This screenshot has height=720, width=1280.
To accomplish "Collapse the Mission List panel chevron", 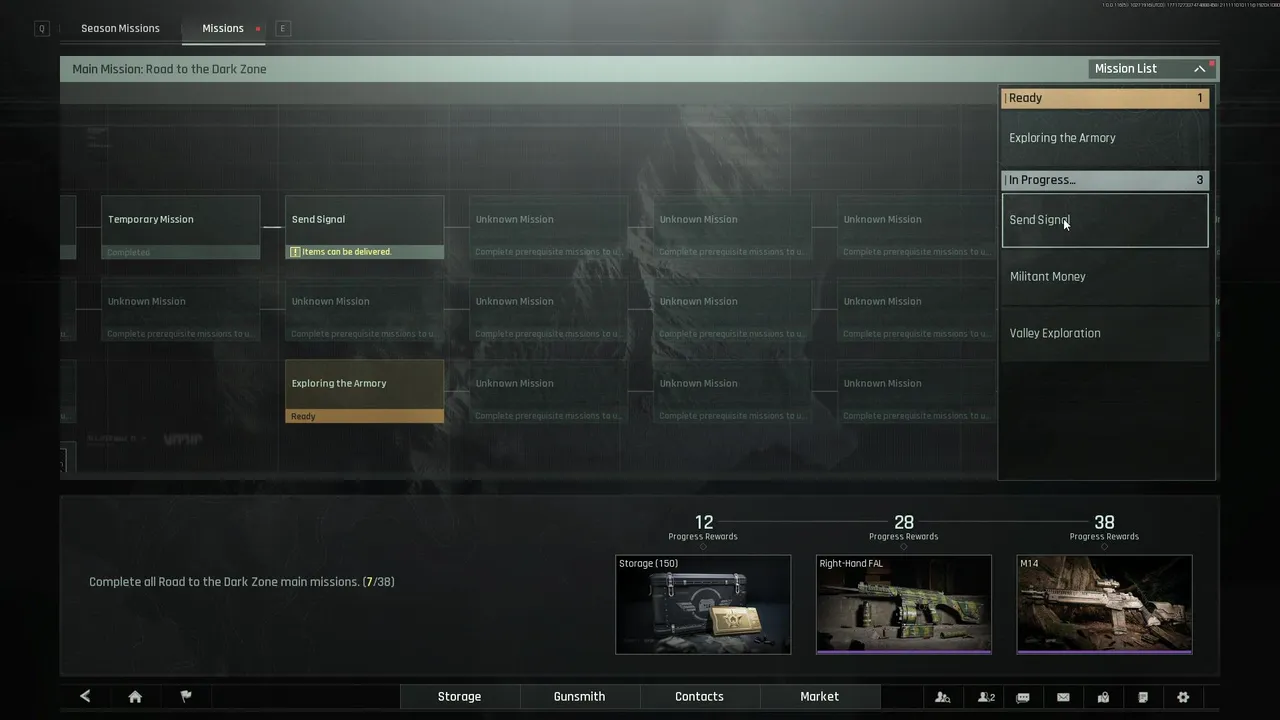I will [1199, 69].
